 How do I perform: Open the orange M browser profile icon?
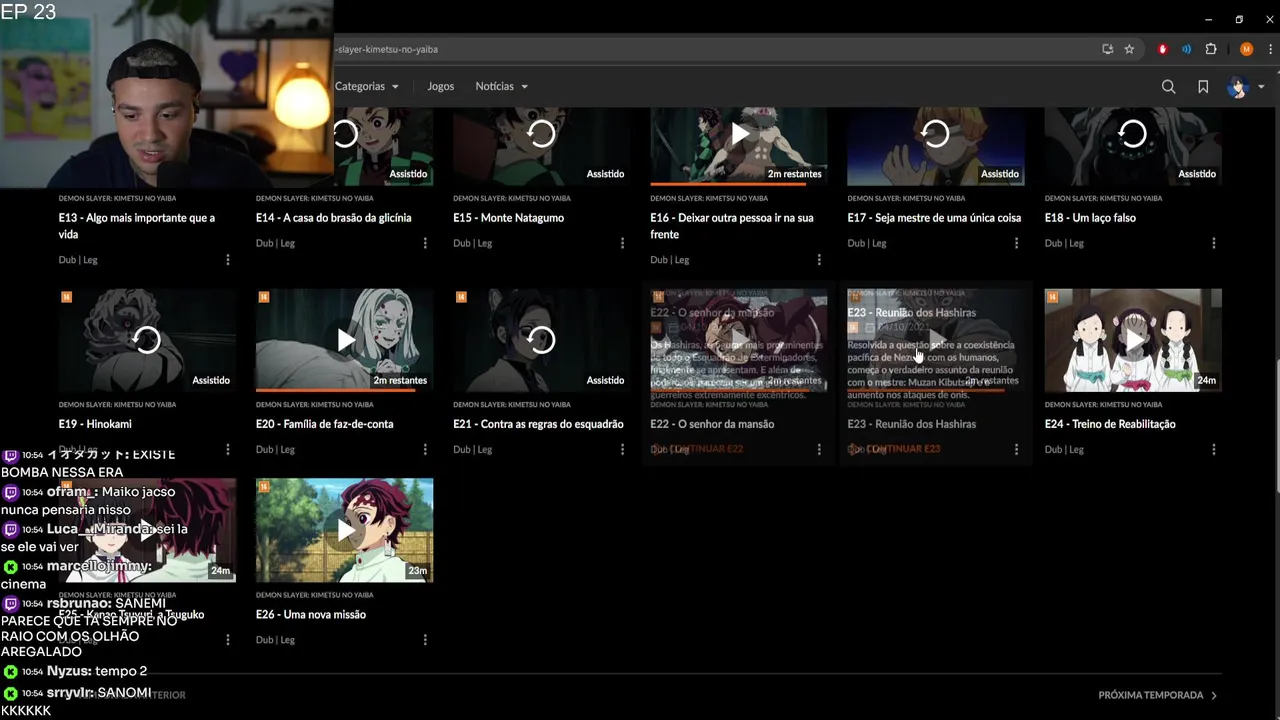coord(1246,49)
